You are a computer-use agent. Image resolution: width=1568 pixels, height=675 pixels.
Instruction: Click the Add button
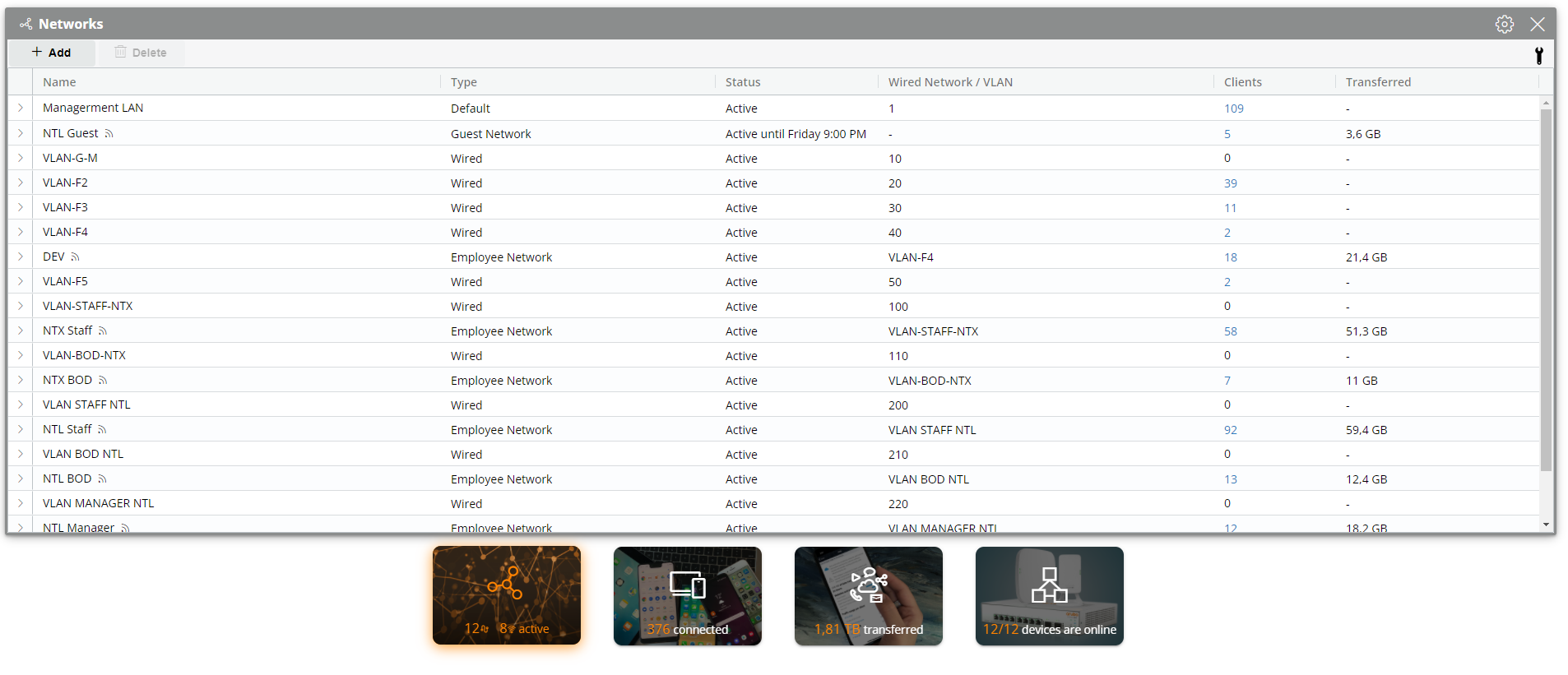pyautogui.click(x=51, y=53)
